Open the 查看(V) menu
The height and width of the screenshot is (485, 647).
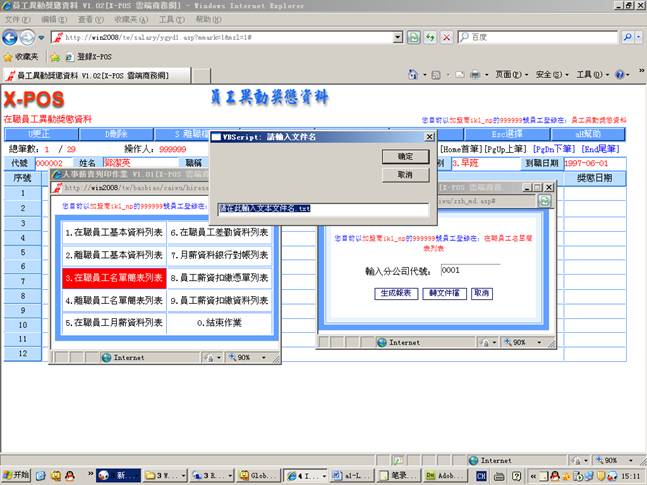(x=90, y=19)
